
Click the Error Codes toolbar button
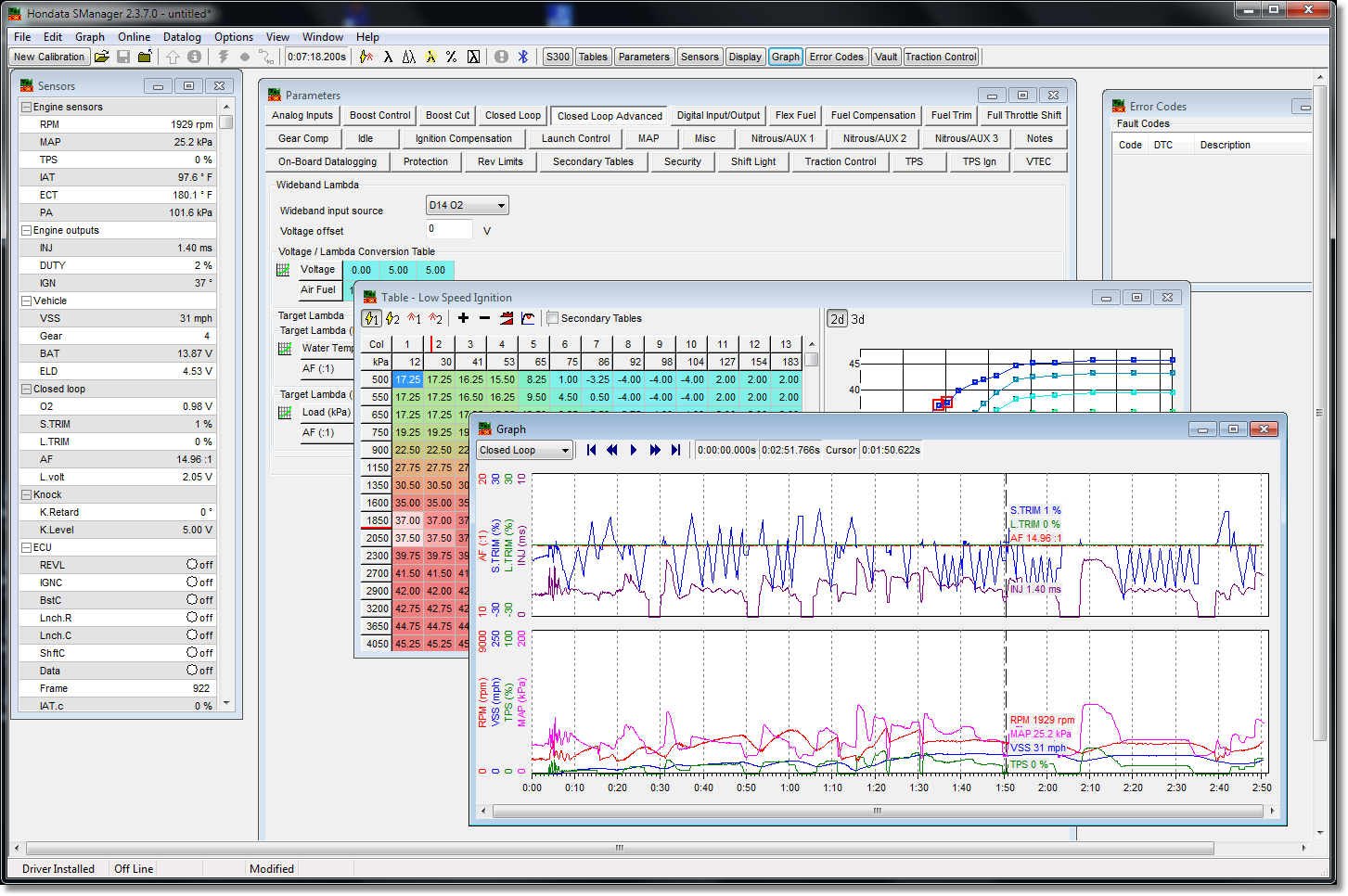pyautogui.click(x=836, y=57)
